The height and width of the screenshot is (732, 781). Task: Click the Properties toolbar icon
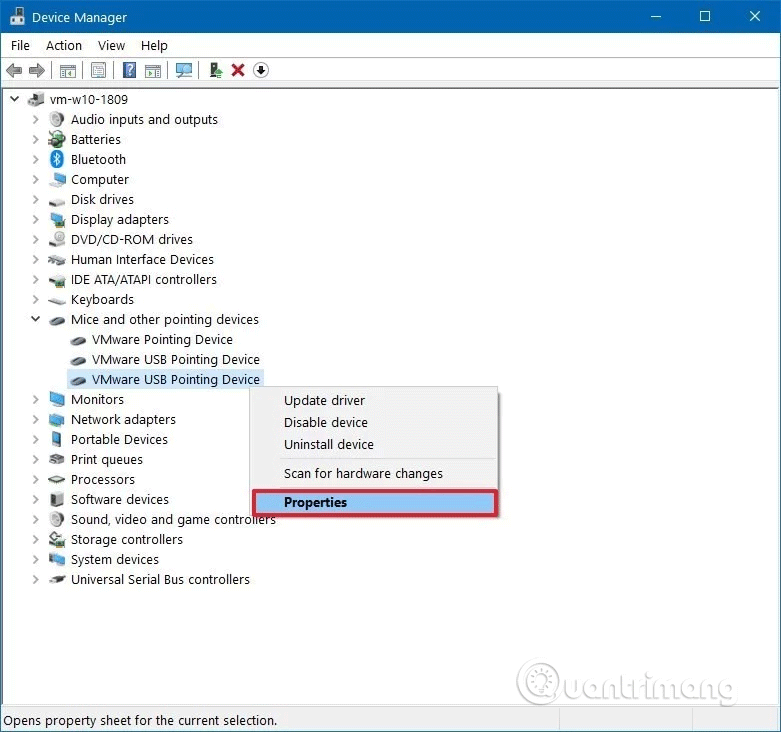pyautogui.click(x=98, y=70)
